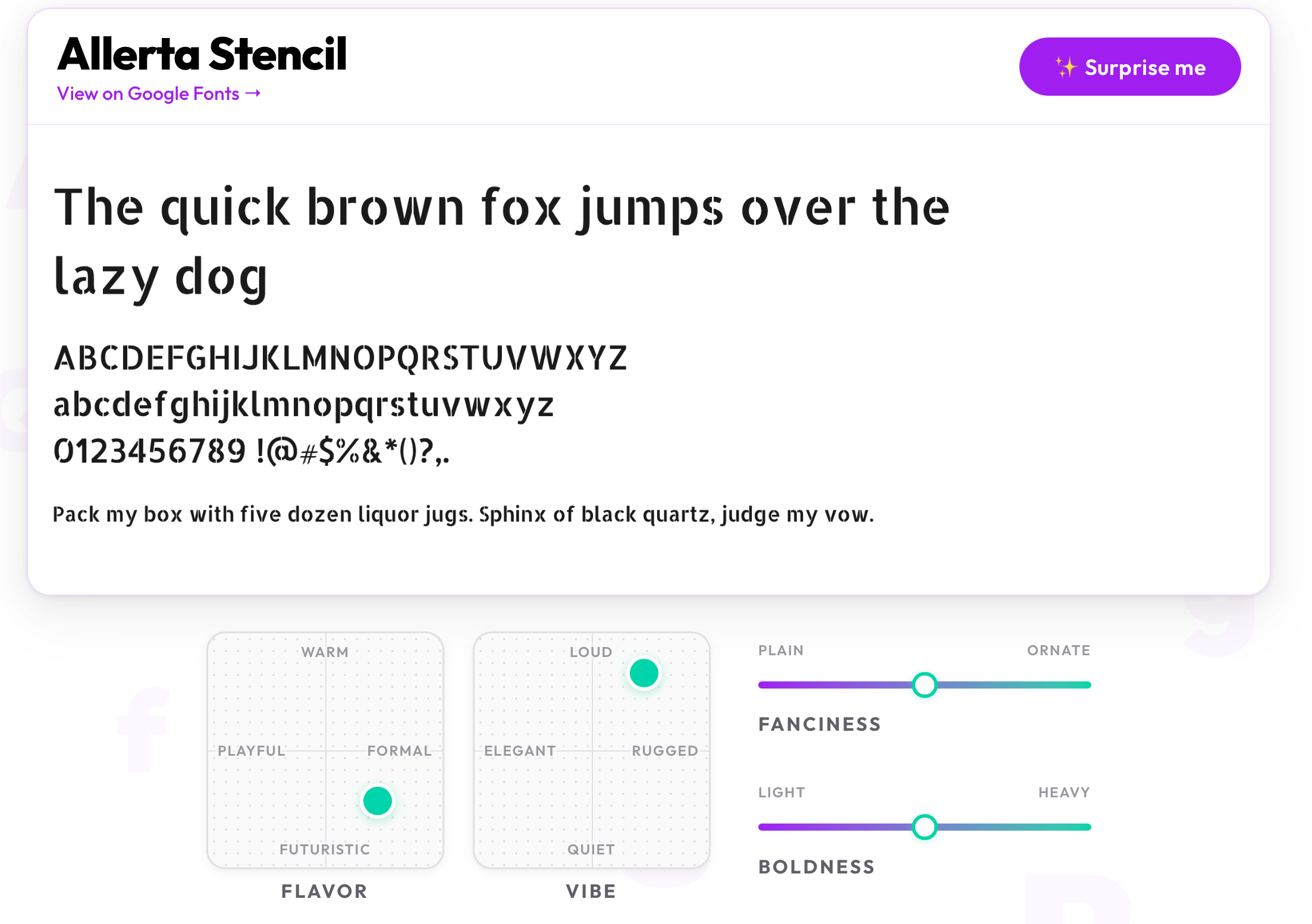1312x924 pixels.
Task: Click QUIET in the Vibe grid
Action: 591,849
